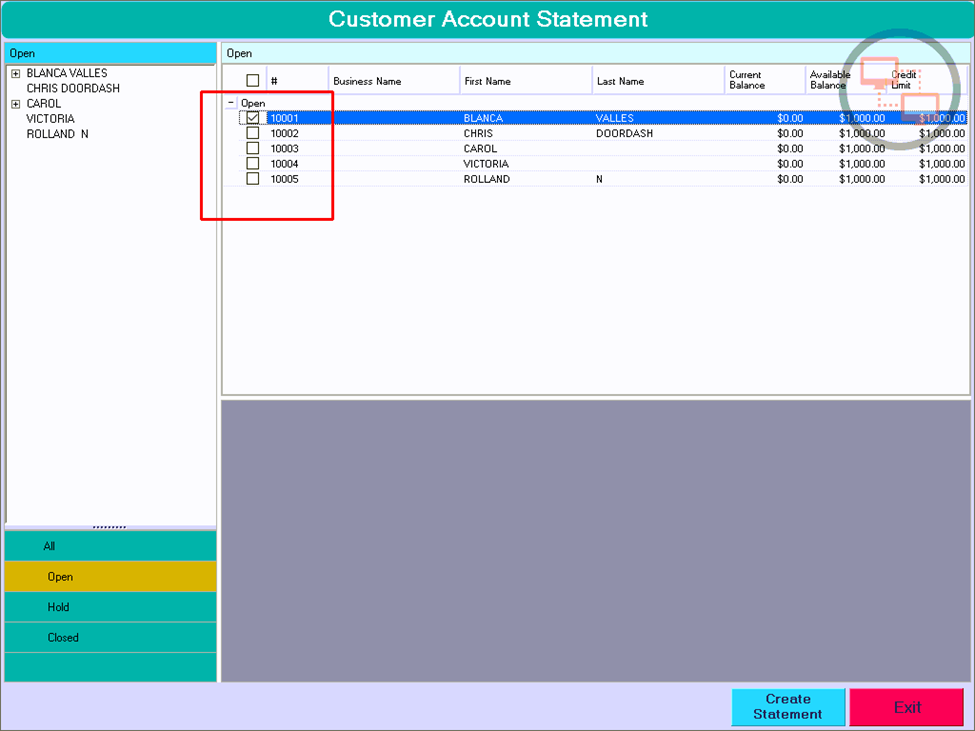
Task: Sort by First Name column header
Action: click(x=526, y=80)
